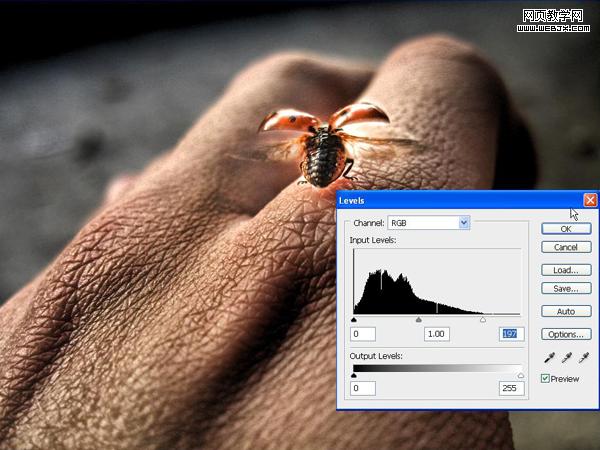Click OK in Levels dialog
Viewport: 600px width, 450px height.
[x=566, y=229]
